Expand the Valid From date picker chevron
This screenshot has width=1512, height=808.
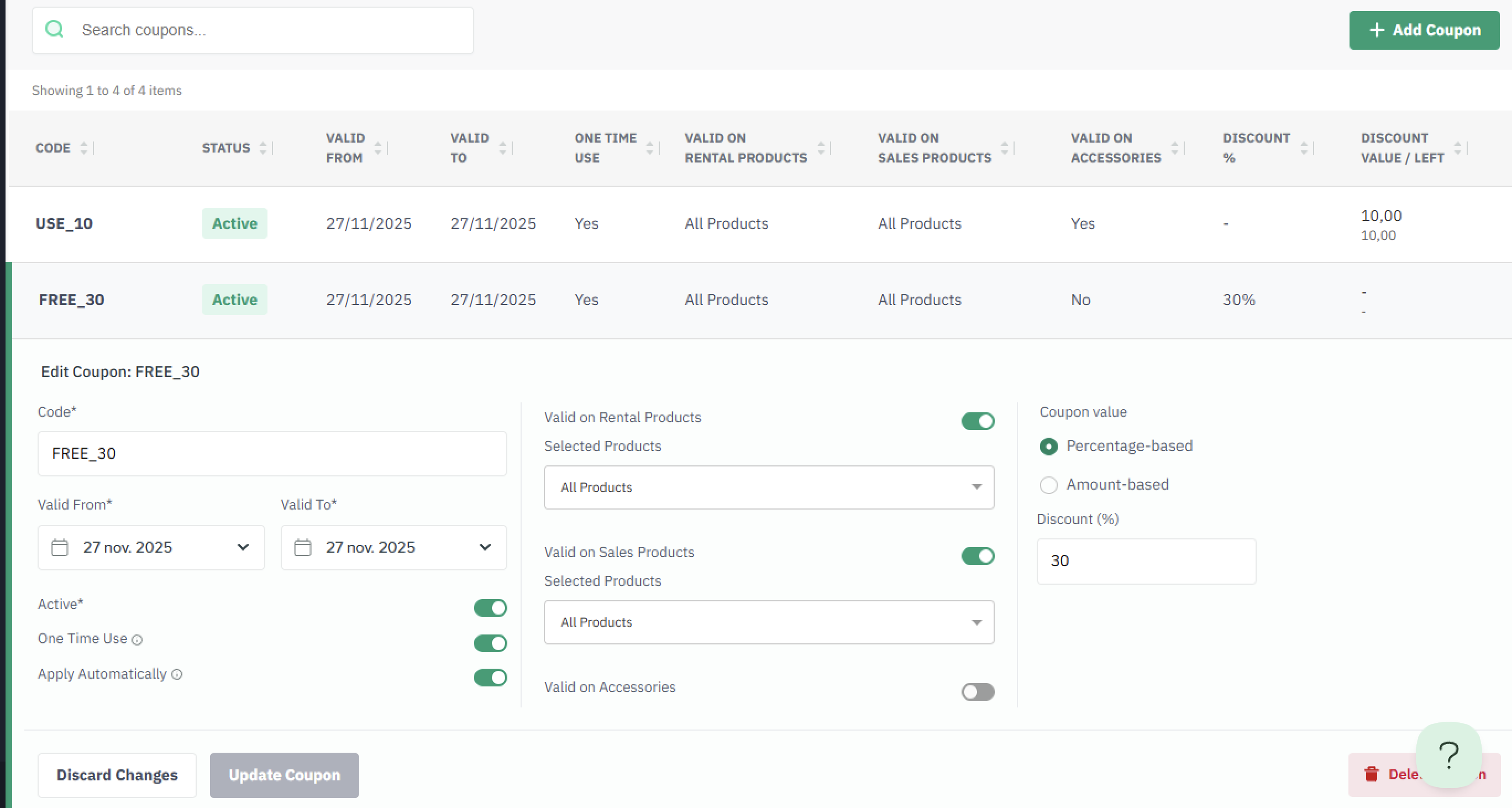point(243,547)
